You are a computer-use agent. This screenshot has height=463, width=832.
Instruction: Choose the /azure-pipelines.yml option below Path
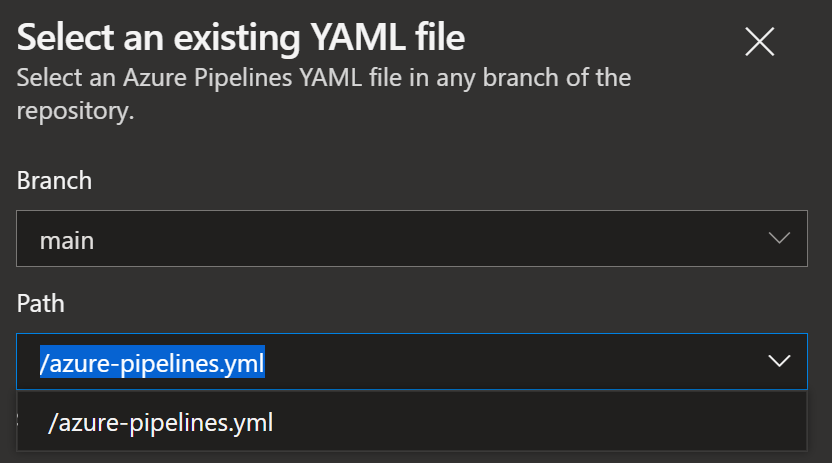[x=161, y=423]
